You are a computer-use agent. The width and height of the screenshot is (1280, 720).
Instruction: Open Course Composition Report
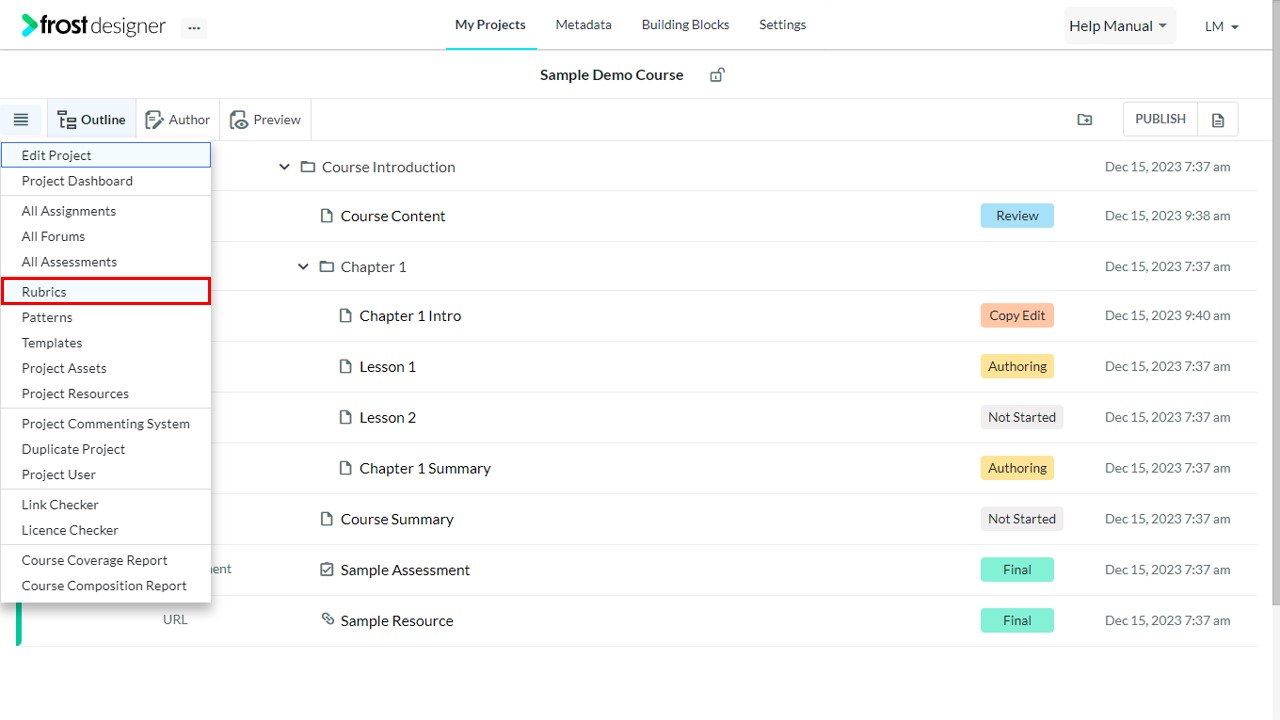pyautogui.click(x=106, y=586)
